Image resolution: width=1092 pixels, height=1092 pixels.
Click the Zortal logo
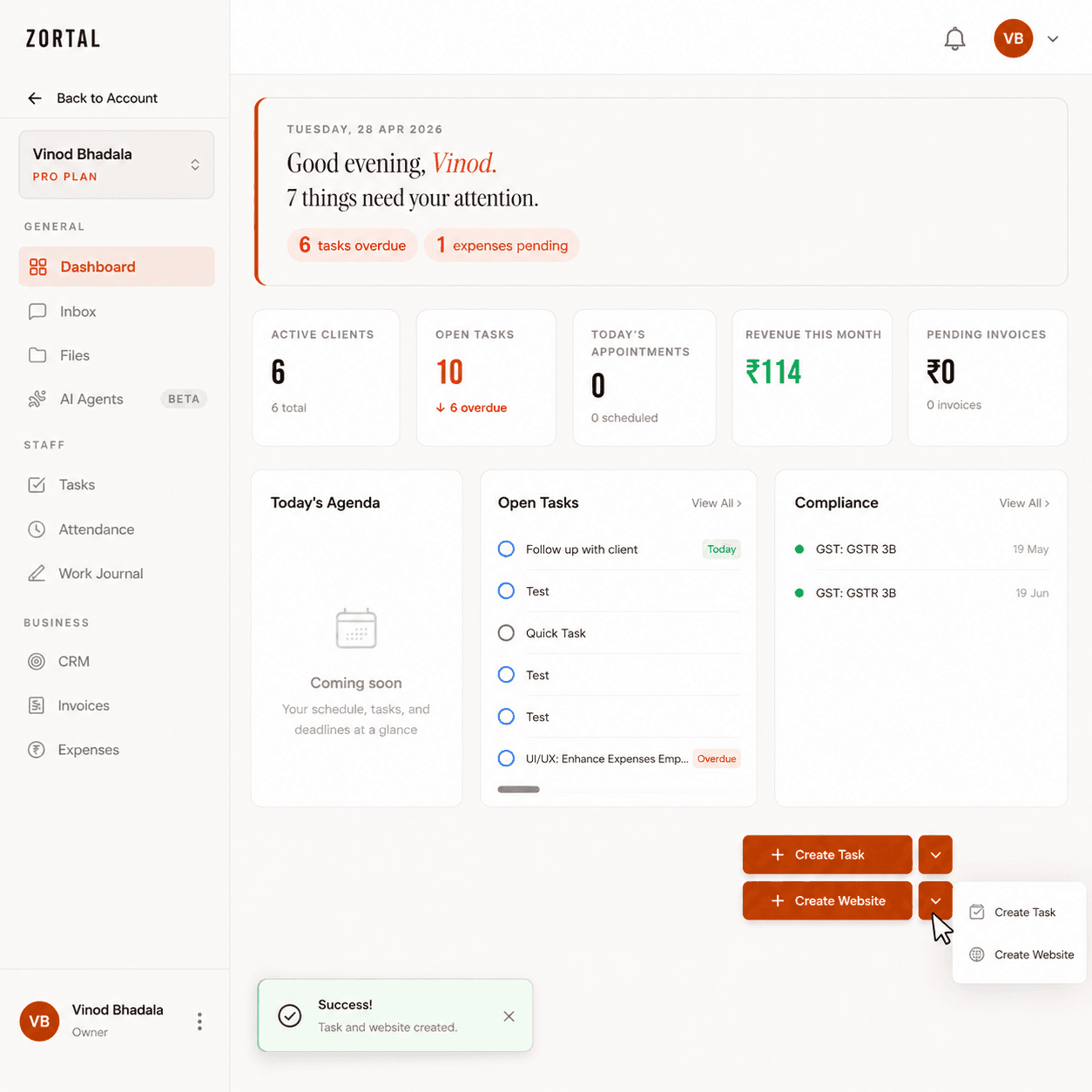[x=63, y=38]
